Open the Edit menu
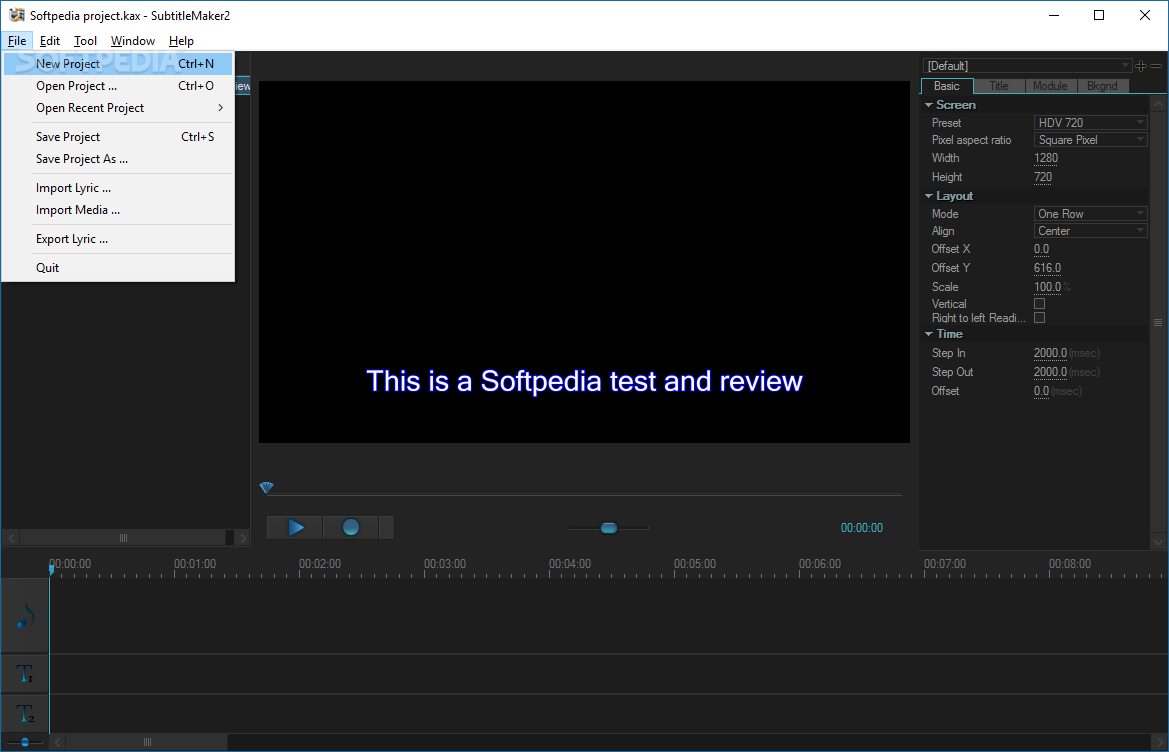The height and width of the screenshot is (752, 1169). point(50,41)
